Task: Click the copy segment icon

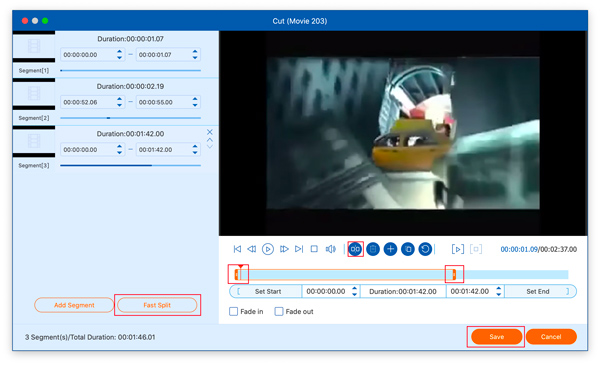Action: (408, 249)
